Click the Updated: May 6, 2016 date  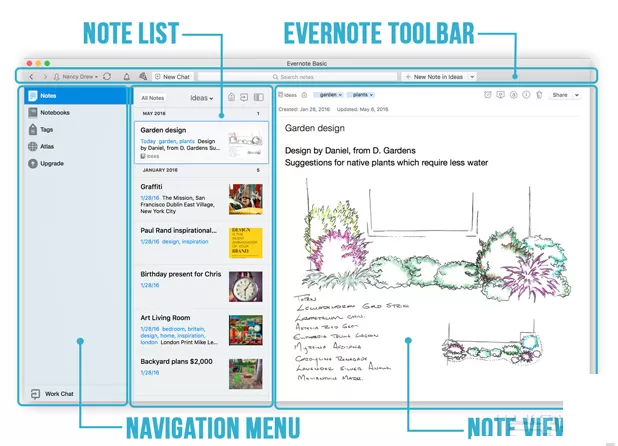coord(362,110)
